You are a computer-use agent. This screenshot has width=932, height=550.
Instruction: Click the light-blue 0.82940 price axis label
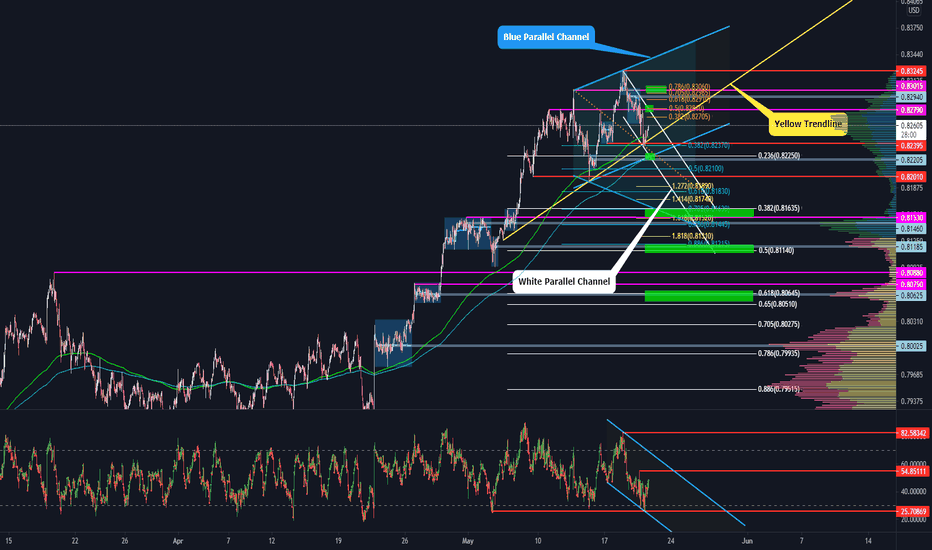tap(911, 96)
